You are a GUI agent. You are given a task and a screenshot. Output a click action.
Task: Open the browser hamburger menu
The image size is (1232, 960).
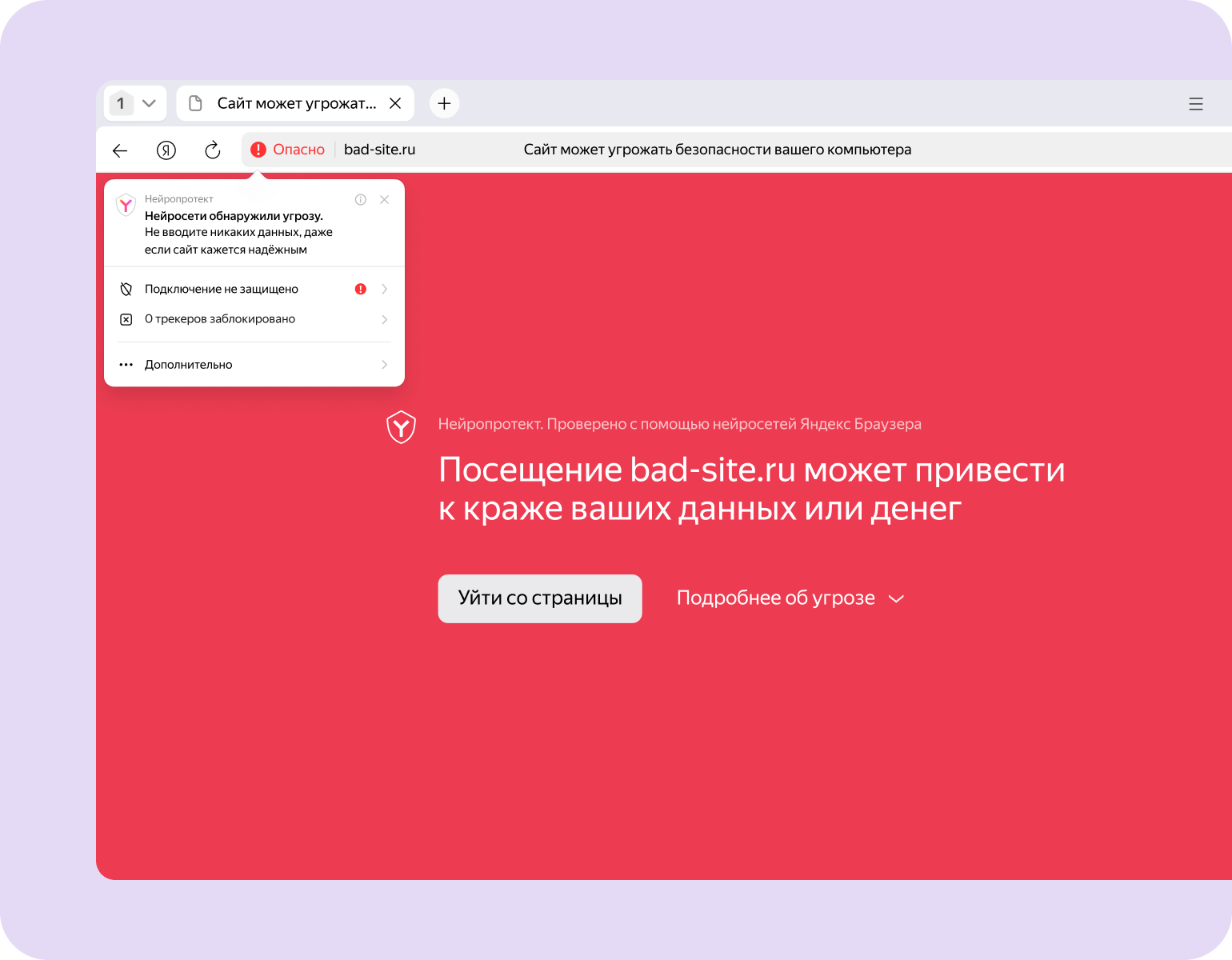pos(1196,104)
